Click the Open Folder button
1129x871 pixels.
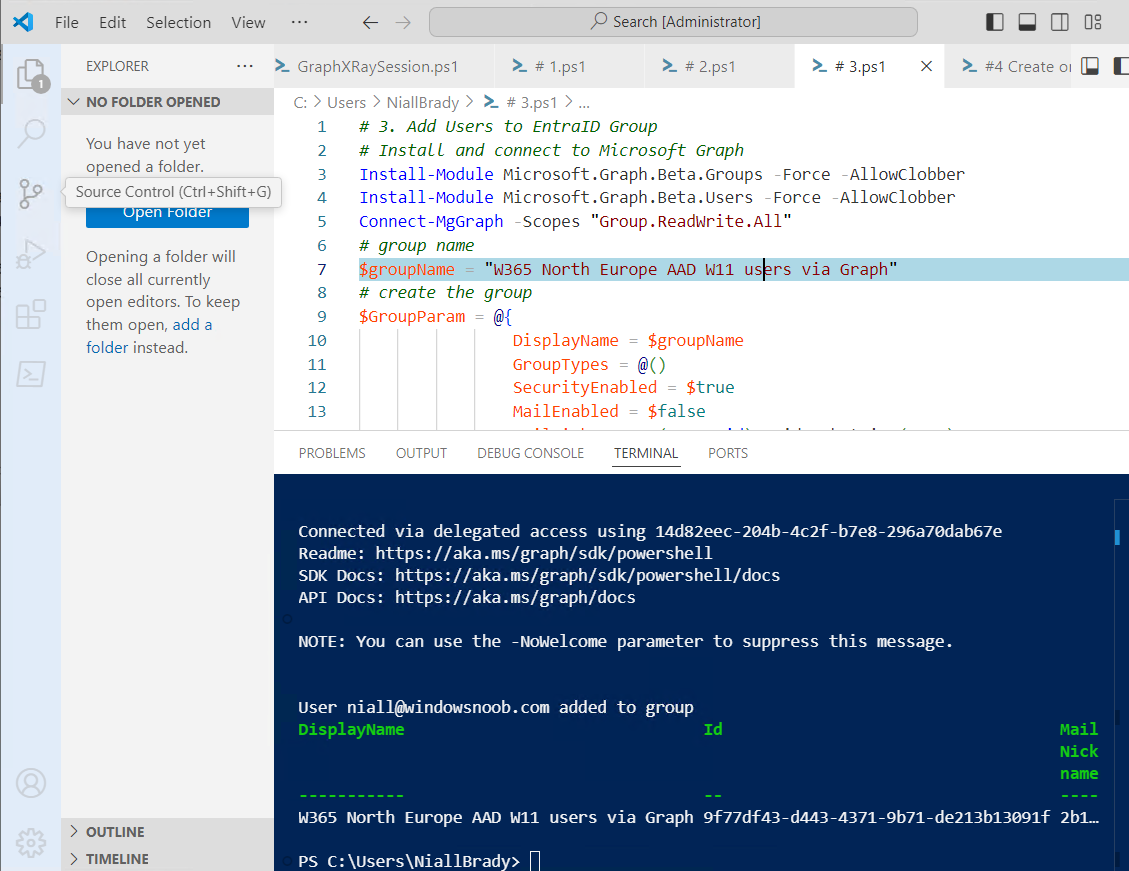pos(167,213)
